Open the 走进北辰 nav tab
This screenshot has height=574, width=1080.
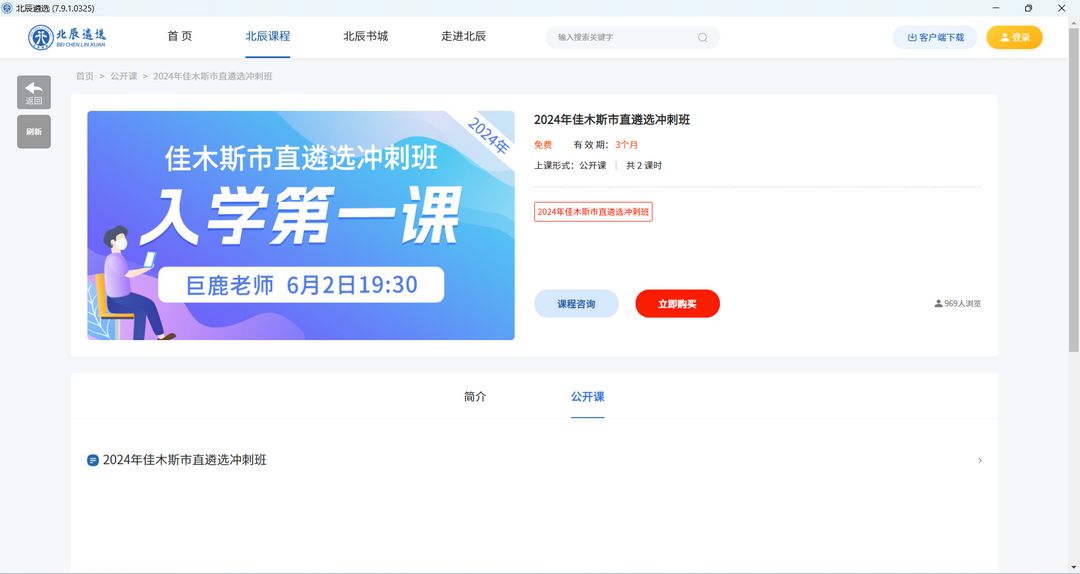pyautogui.click(x=464, y=37)
